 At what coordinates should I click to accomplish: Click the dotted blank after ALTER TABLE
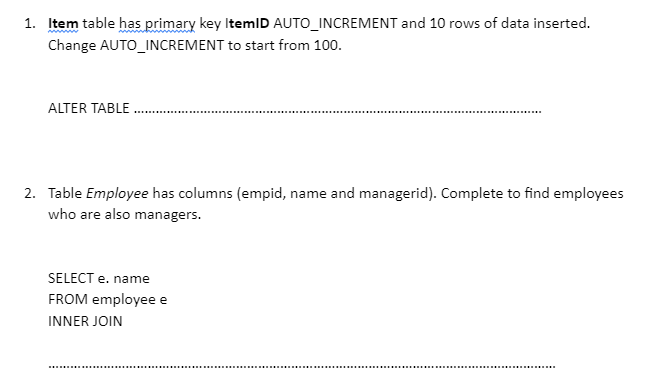point(338,111)
